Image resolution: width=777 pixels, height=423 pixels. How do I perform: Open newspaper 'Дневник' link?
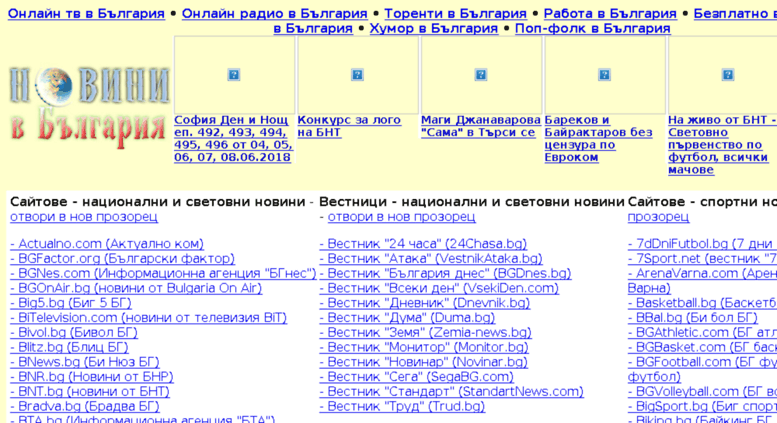(x=425, y=303)
